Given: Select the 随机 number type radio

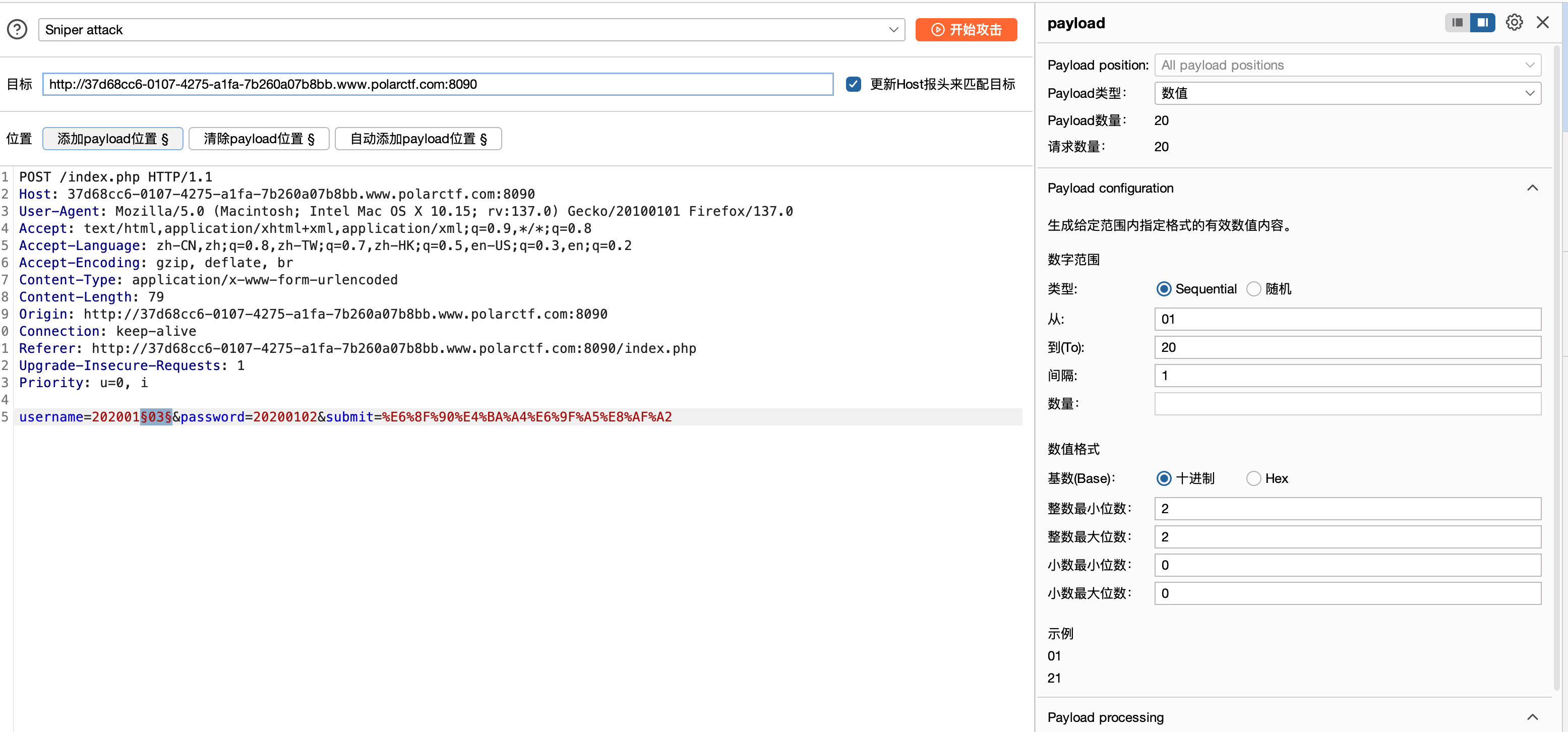Looking at the screenshot, I should click(x=1254, y=289).
